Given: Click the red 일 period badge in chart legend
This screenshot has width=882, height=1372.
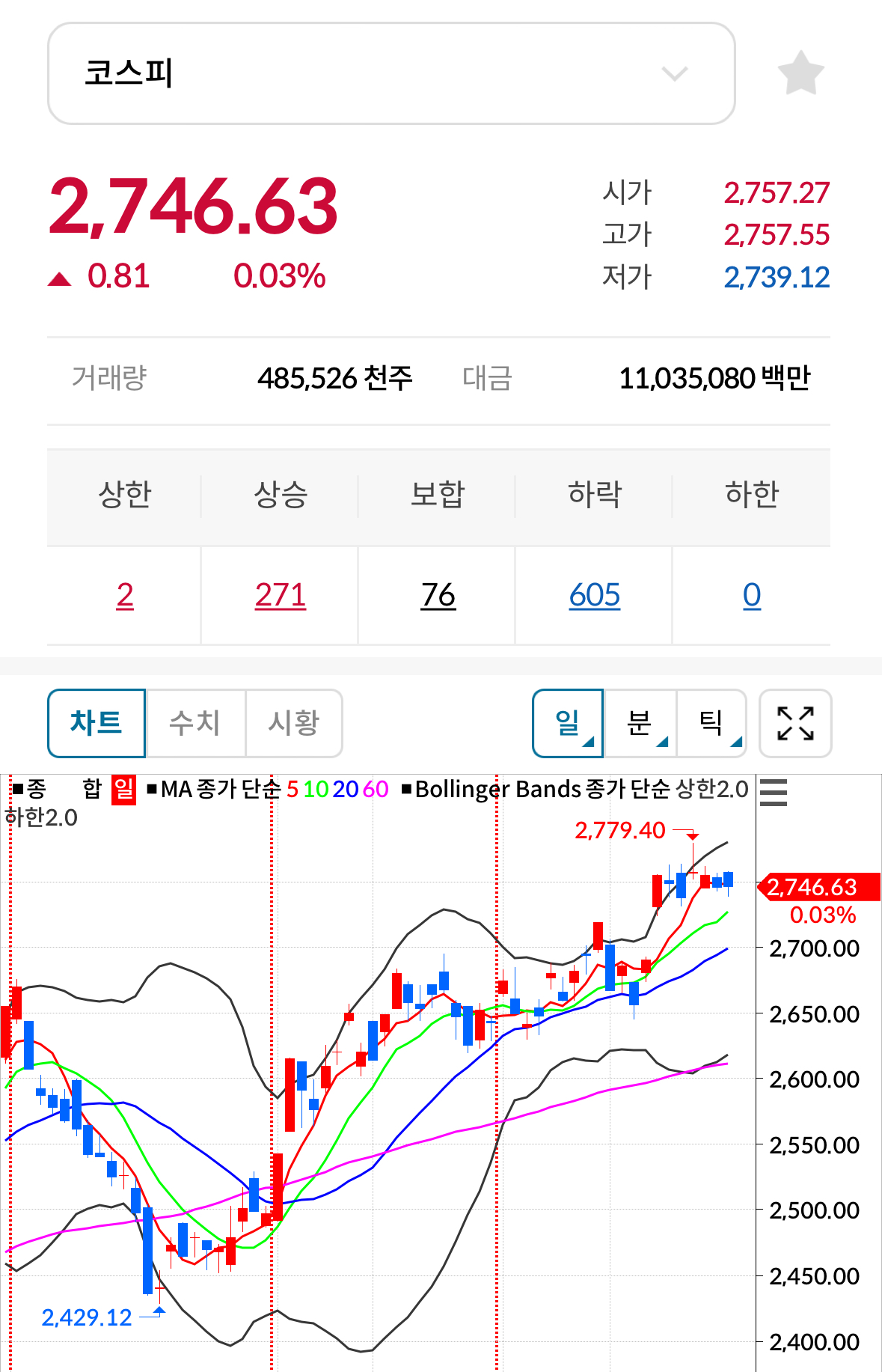Looking at the screenshot, I should pyautogui.click(x=123, y=790).
